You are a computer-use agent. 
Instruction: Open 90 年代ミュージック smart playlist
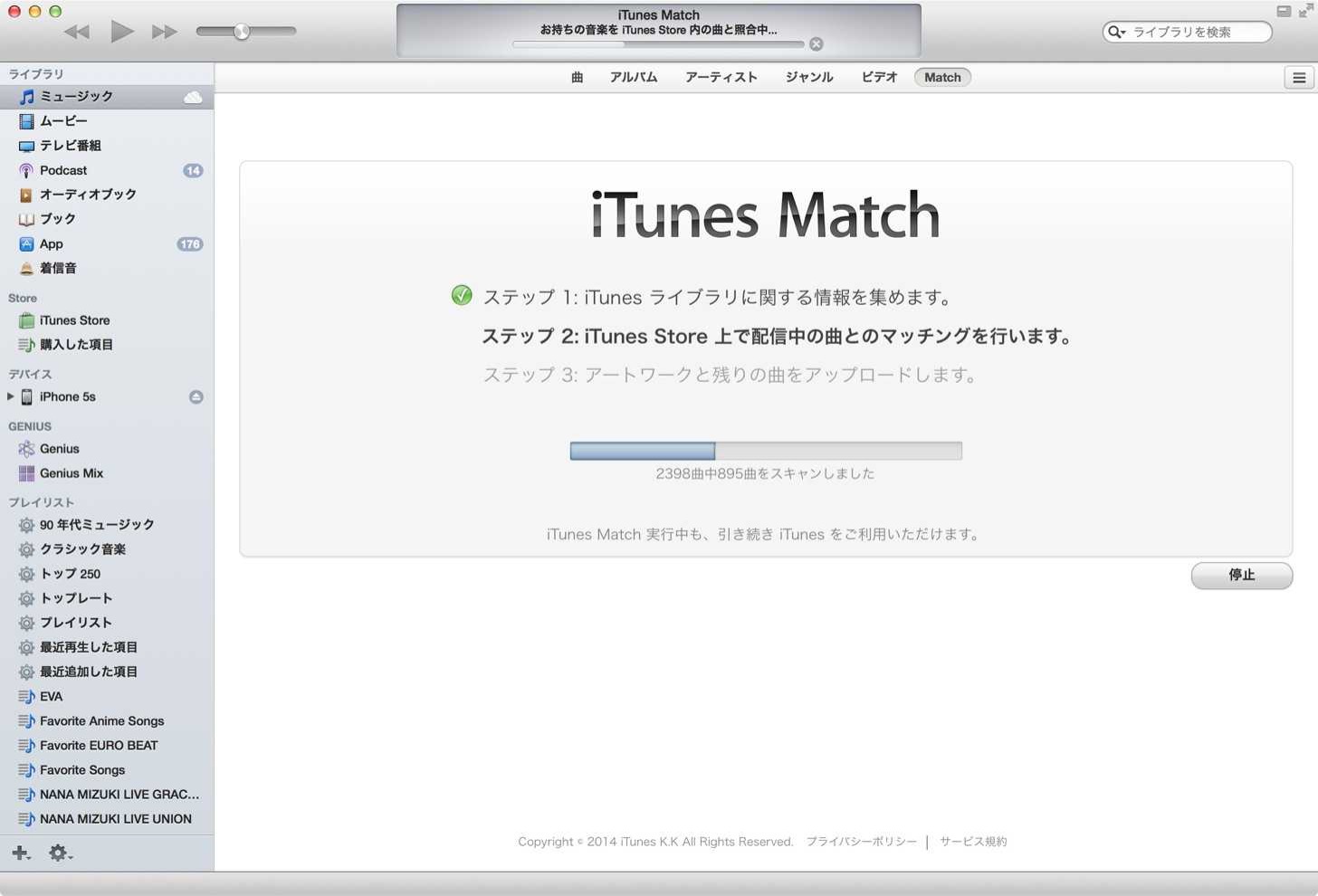pyautogui.click(x=107, y=525)
